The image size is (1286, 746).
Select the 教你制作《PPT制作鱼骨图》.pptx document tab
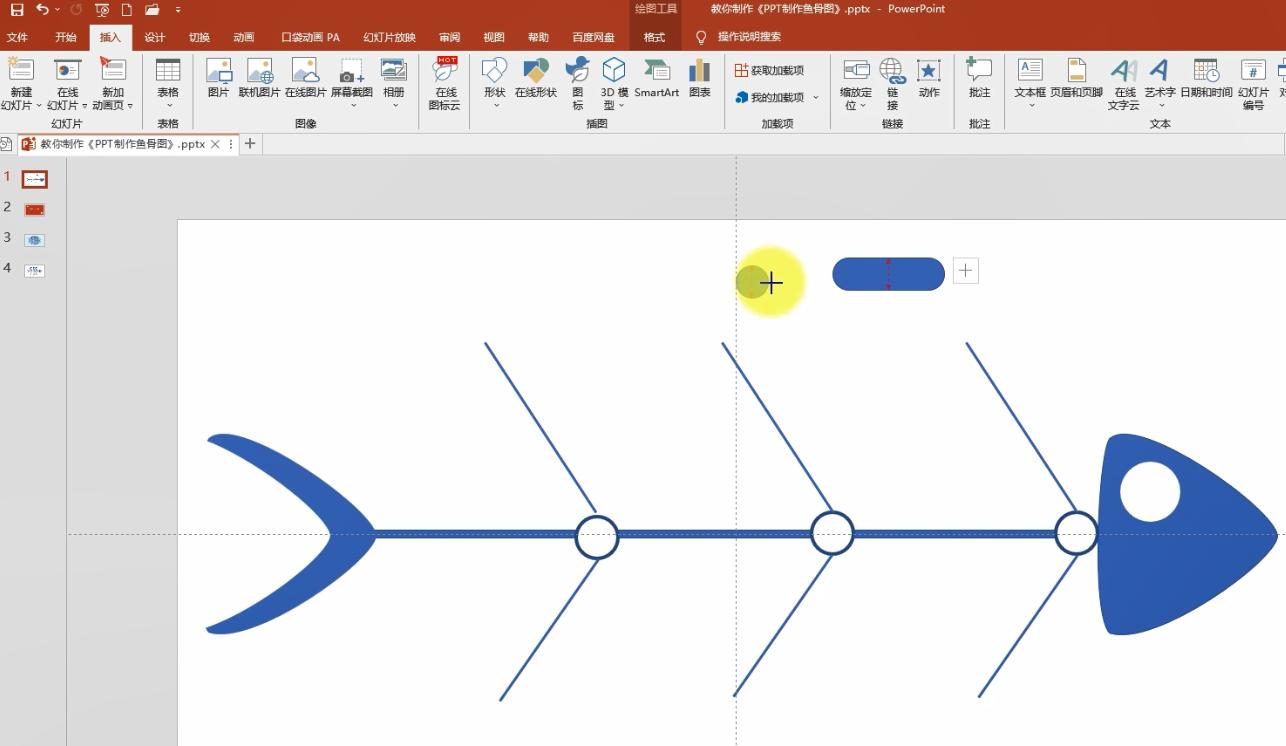click(121, 144)
